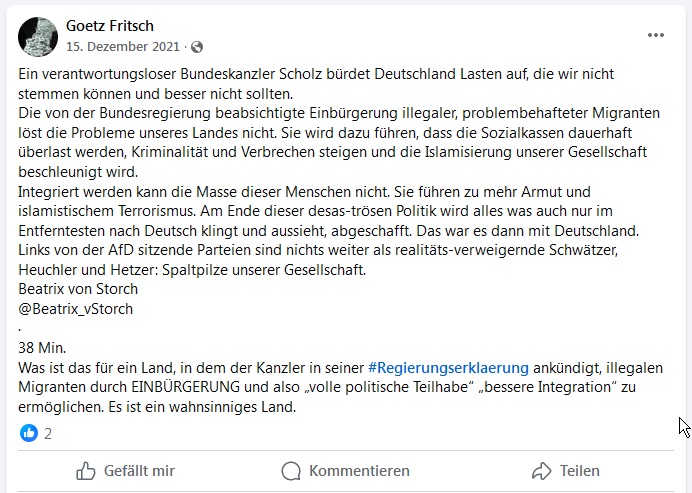Click the speech bubble icon beside Kommentieren

[x=292, y=471]
